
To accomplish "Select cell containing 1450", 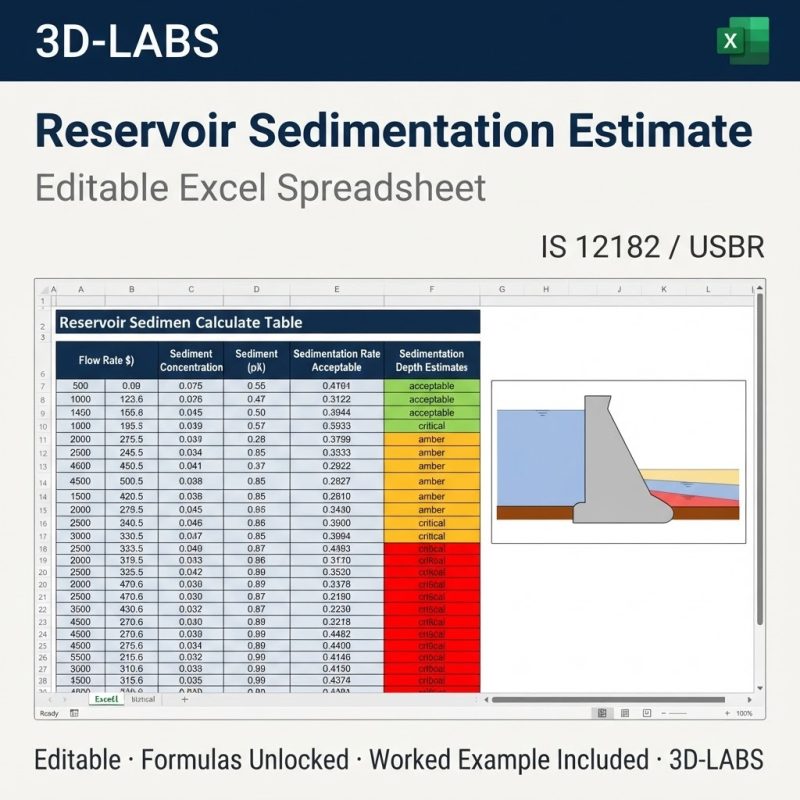I will coord(81,413).
